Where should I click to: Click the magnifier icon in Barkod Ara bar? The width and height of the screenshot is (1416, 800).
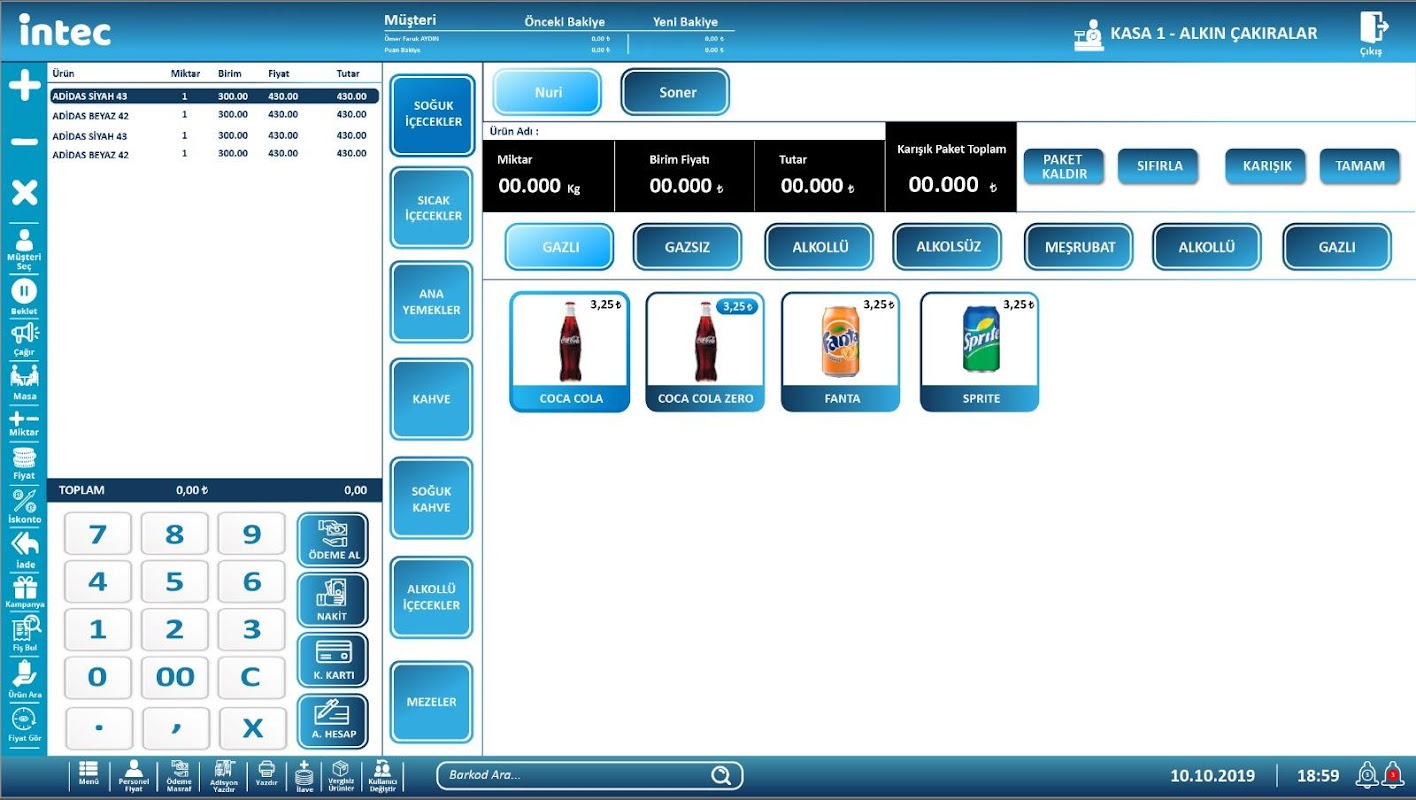point(720,775)
